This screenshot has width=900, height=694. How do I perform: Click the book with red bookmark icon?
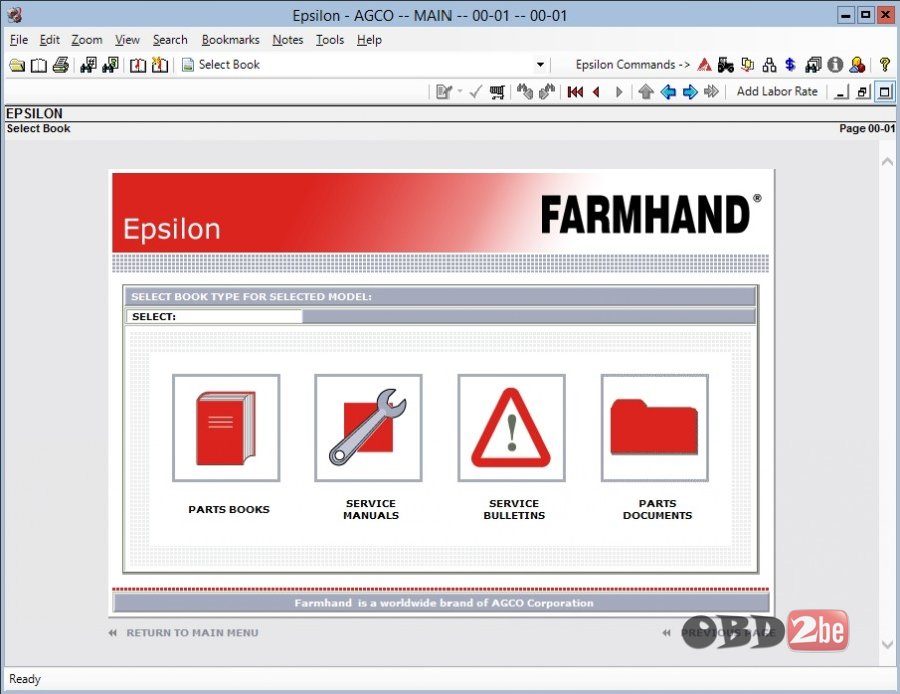pos(138,65)
